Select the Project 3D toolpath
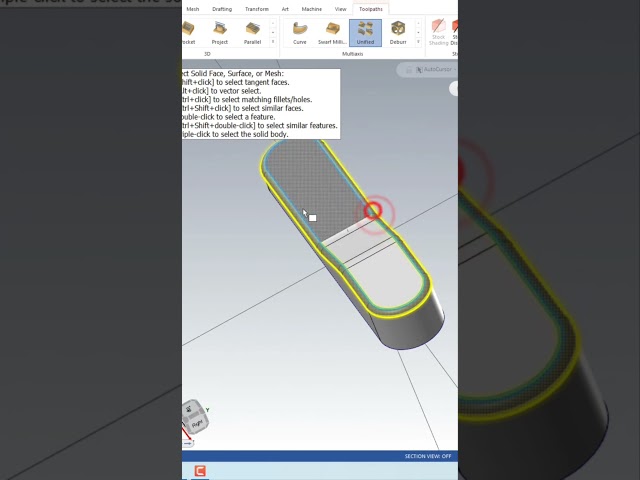640x480 pixels. click(220, 33)
